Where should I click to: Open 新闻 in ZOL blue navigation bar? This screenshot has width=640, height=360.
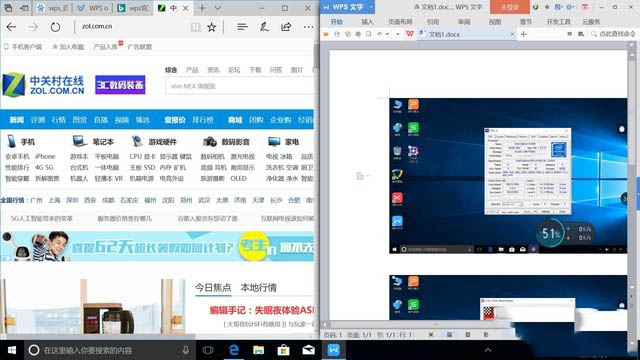click(x=17, y=120)
